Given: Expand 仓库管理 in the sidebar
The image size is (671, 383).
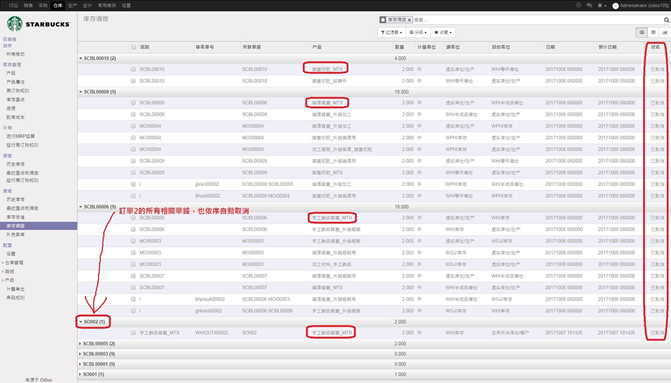Looking at the screenshot, I should point(14,263).
